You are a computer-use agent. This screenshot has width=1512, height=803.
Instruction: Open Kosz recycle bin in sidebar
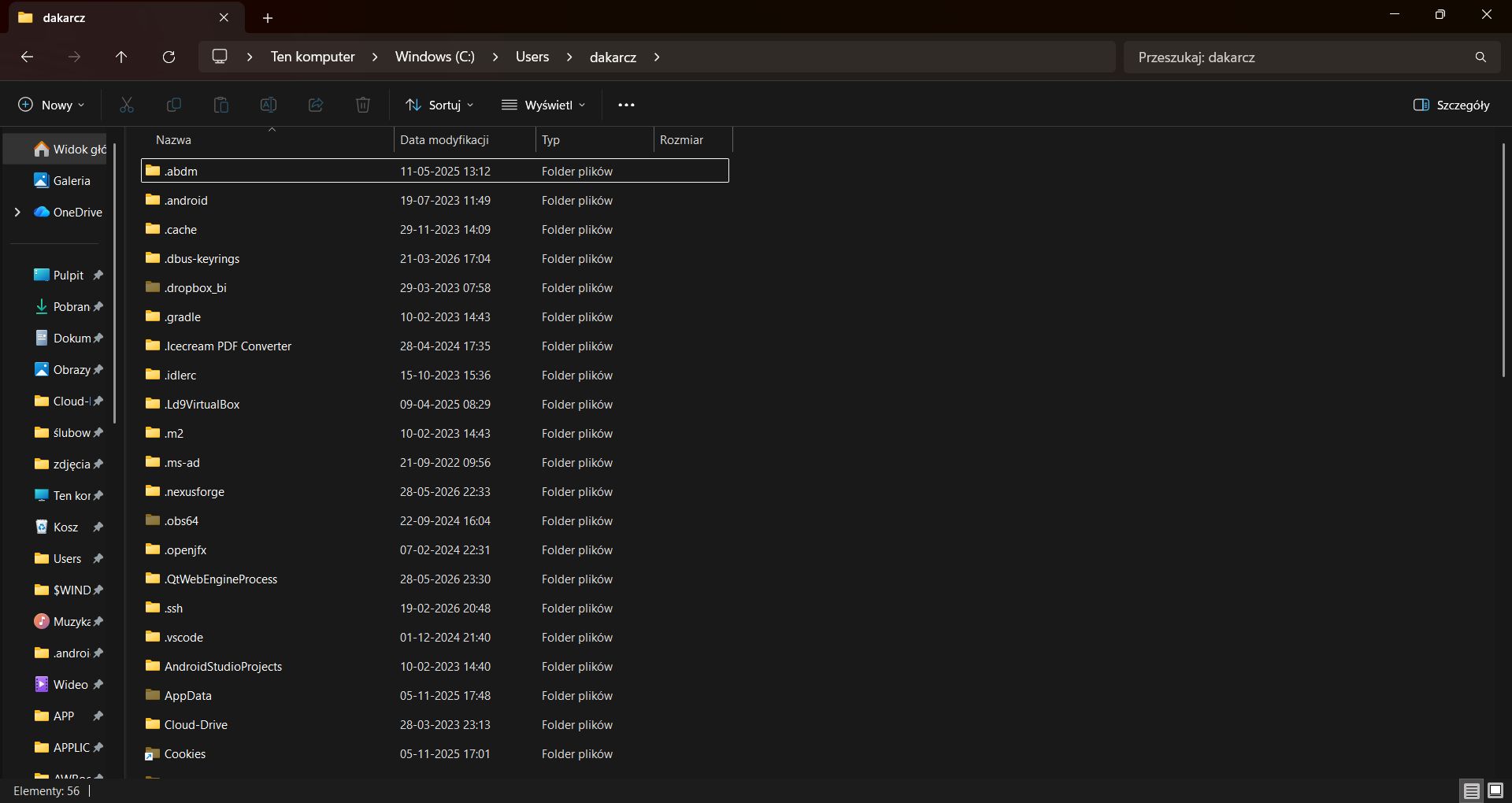coord(55,527)
